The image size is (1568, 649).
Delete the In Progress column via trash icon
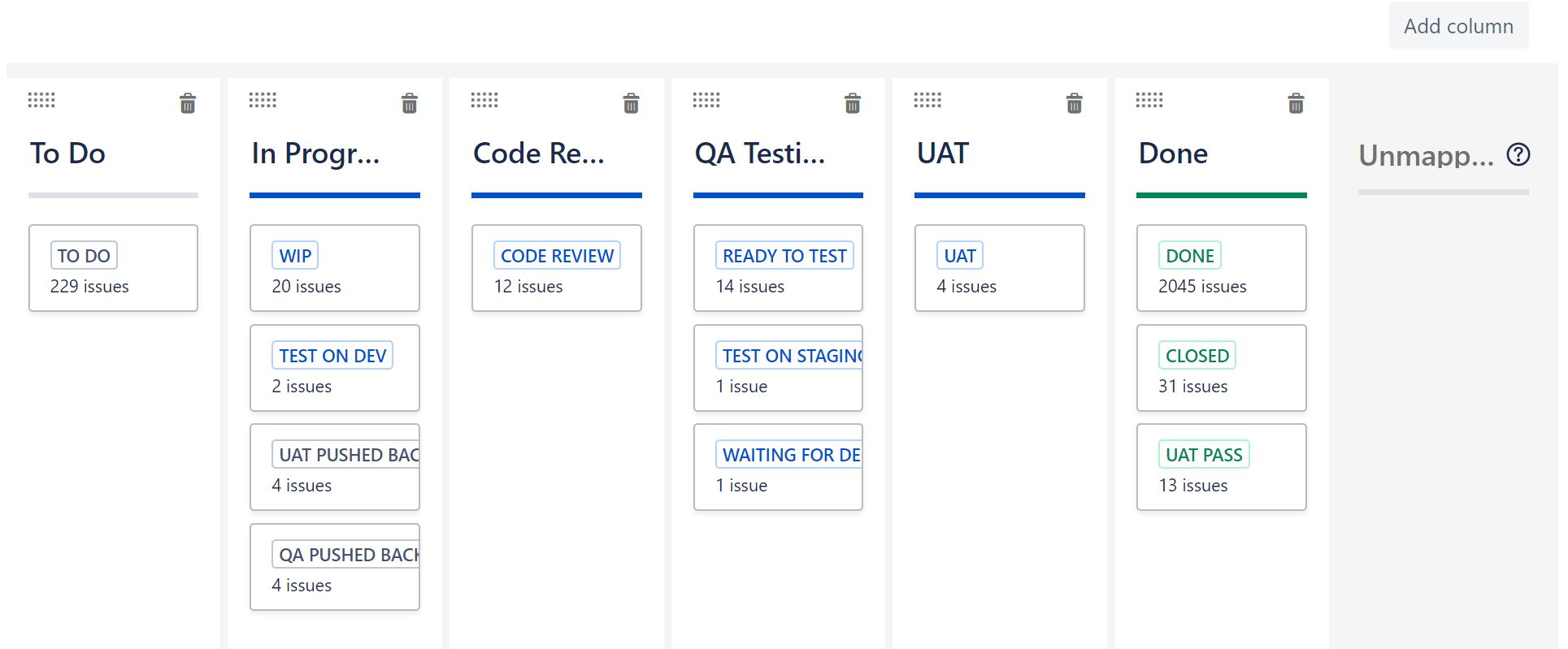410,103
